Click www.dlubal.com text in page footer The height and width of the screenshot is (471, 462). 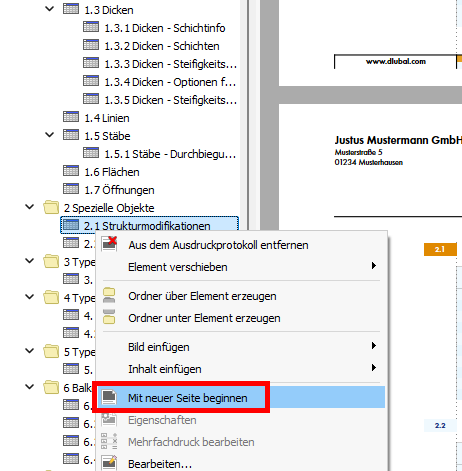point(396,61)
